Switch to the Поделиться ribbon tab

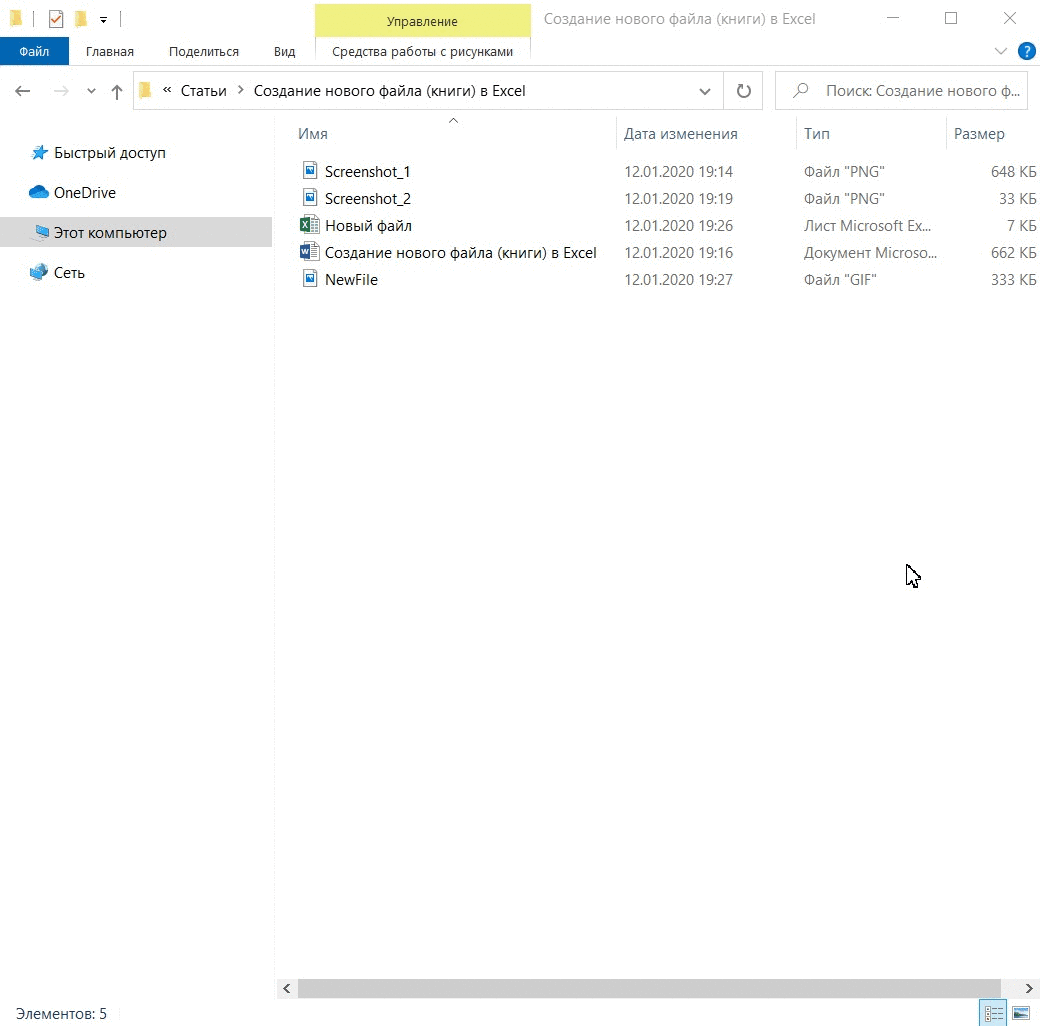tap(204, 51)
